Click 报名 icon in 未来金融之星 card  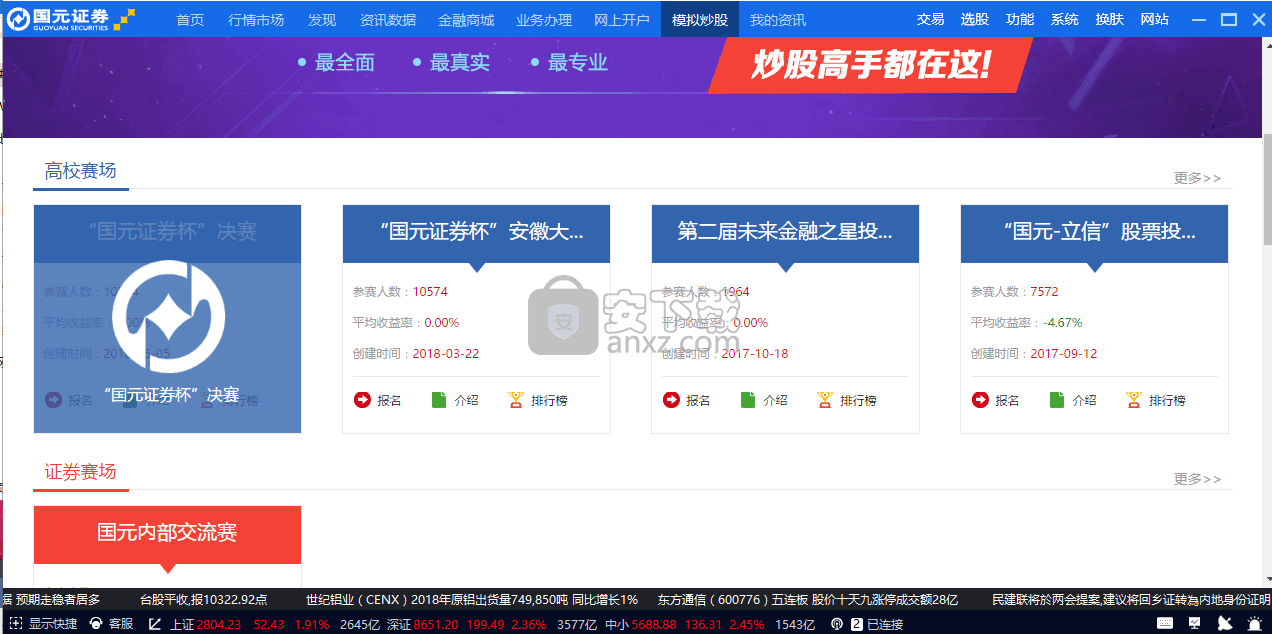pyautogui.click(x=671, y=400)
